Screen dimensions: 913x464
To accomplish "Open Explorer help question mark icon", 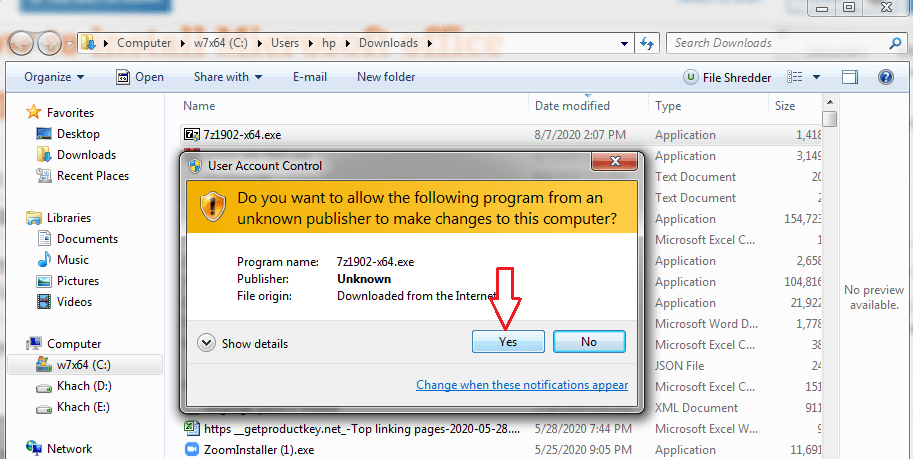I will pyautogui.click(x=886, y=77).
